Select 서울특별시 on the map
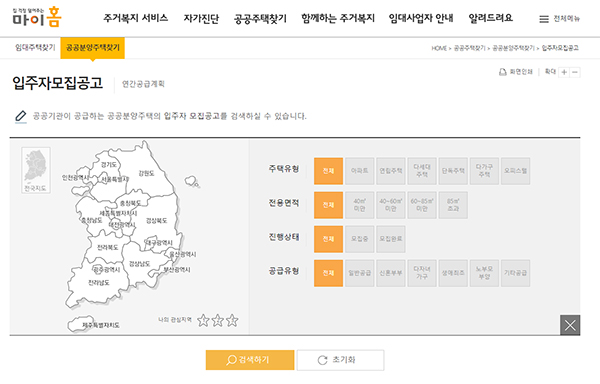The height and width of the screenshot is (384, 600). 115,179
